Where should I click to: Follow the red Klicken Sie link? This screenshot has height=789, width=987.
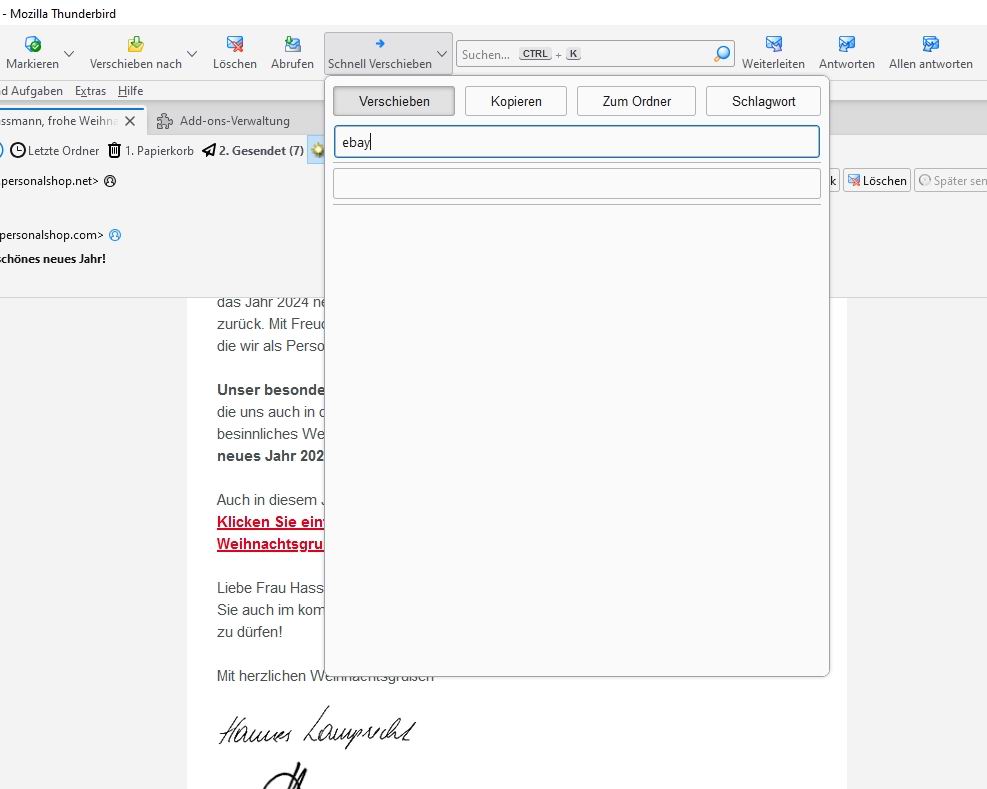[x=271, y=522]
